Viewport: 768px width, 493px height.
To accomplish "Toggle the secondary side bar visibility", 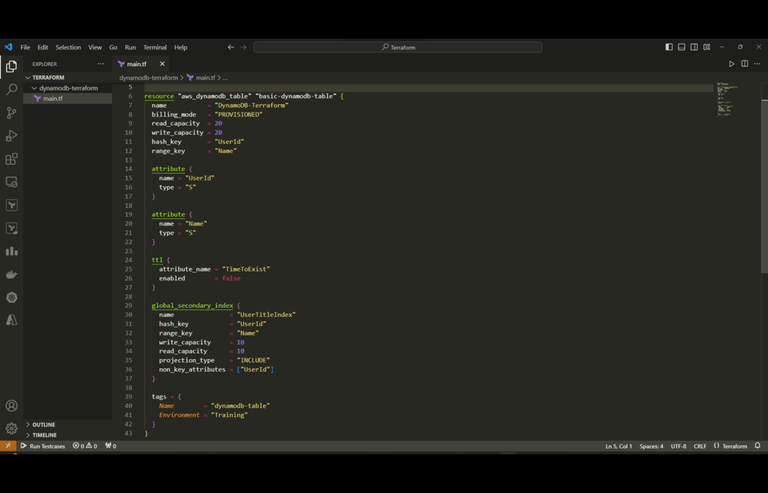I will (694, 47).
